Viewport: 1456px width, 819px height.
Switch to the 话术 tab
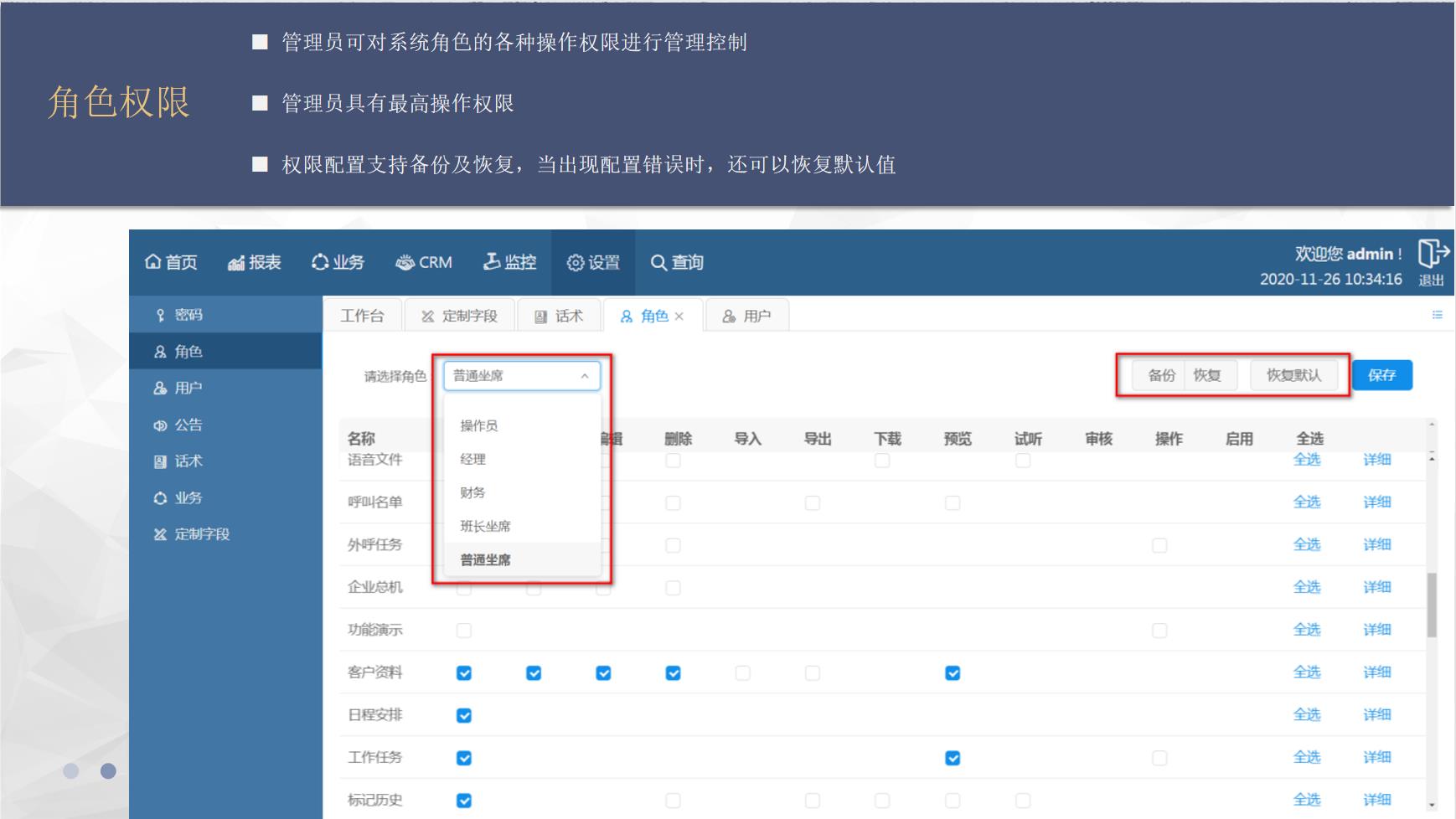pyautogui.click(x=559, y=316)
